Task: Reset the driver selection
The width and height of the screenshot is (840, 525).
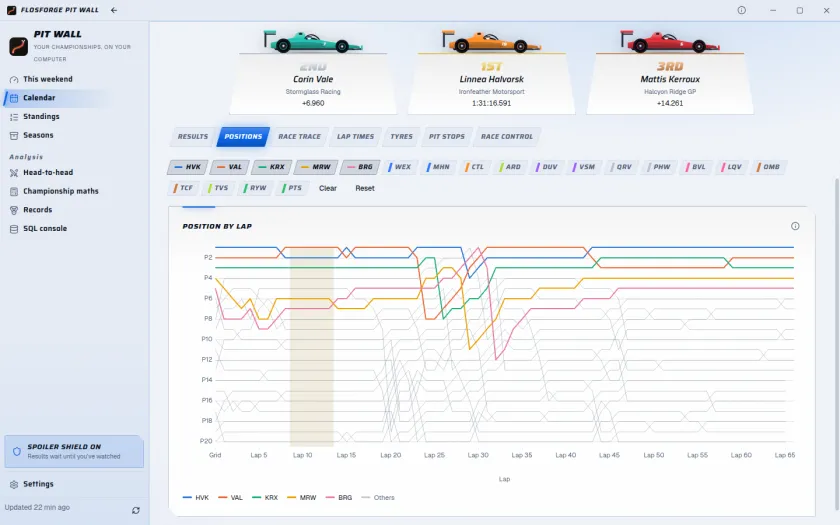Action: pyautogui.click(x=365, y=189)
